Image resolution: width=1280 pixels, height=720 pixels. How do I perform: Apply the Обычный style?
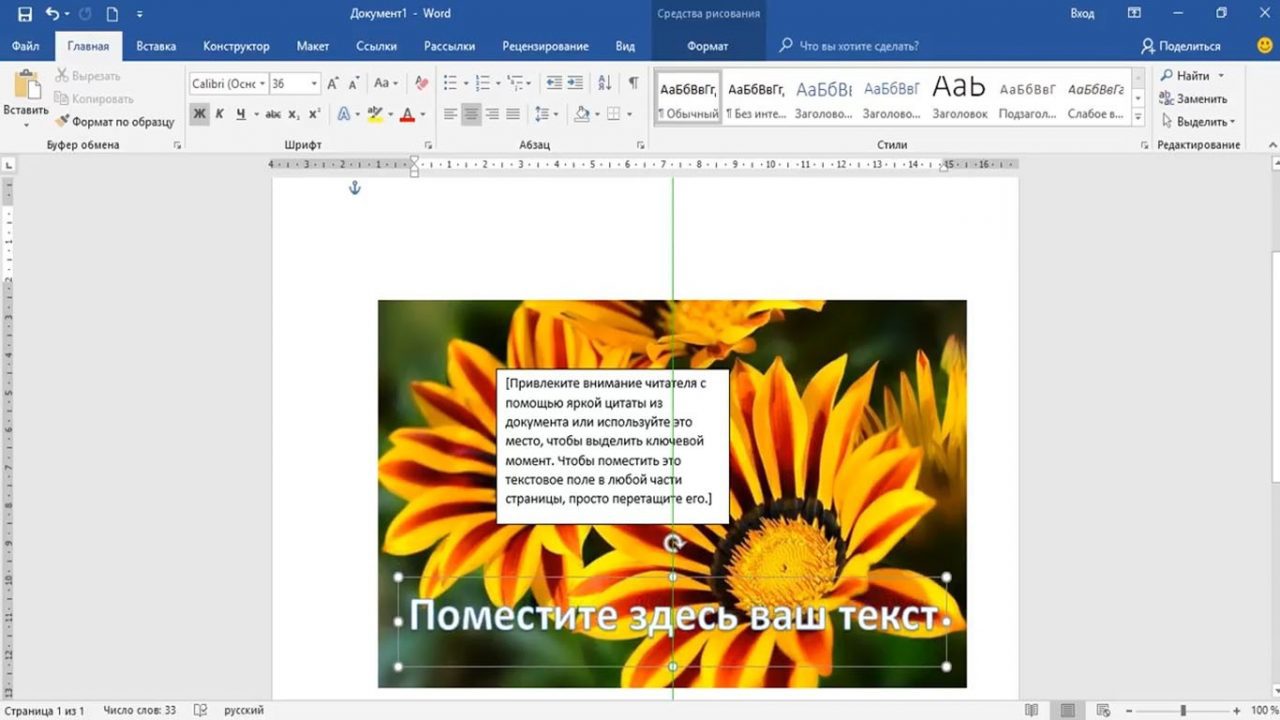tap(688, 98)
